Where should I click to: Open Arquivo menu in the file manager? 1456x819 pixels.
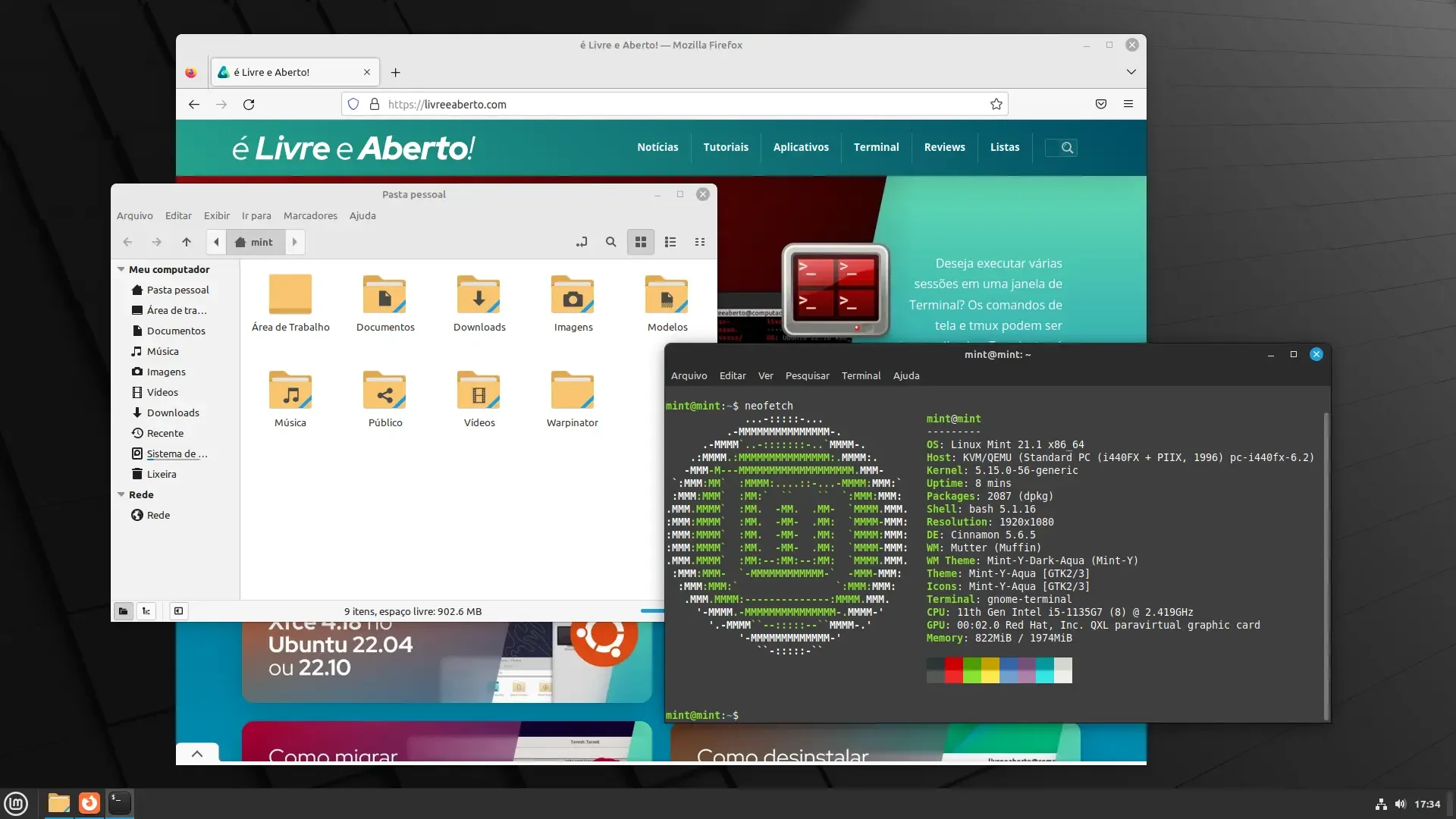[135, 216]
